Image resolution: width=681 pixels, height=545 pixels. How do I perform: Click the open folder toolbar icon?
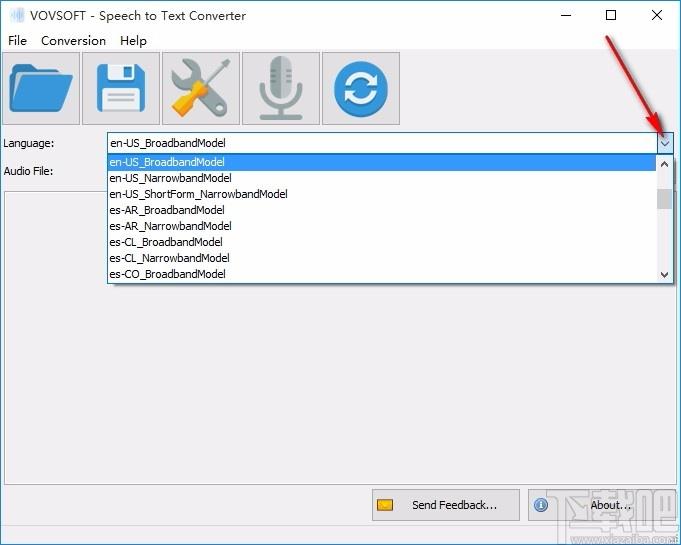tap(41, 89)
